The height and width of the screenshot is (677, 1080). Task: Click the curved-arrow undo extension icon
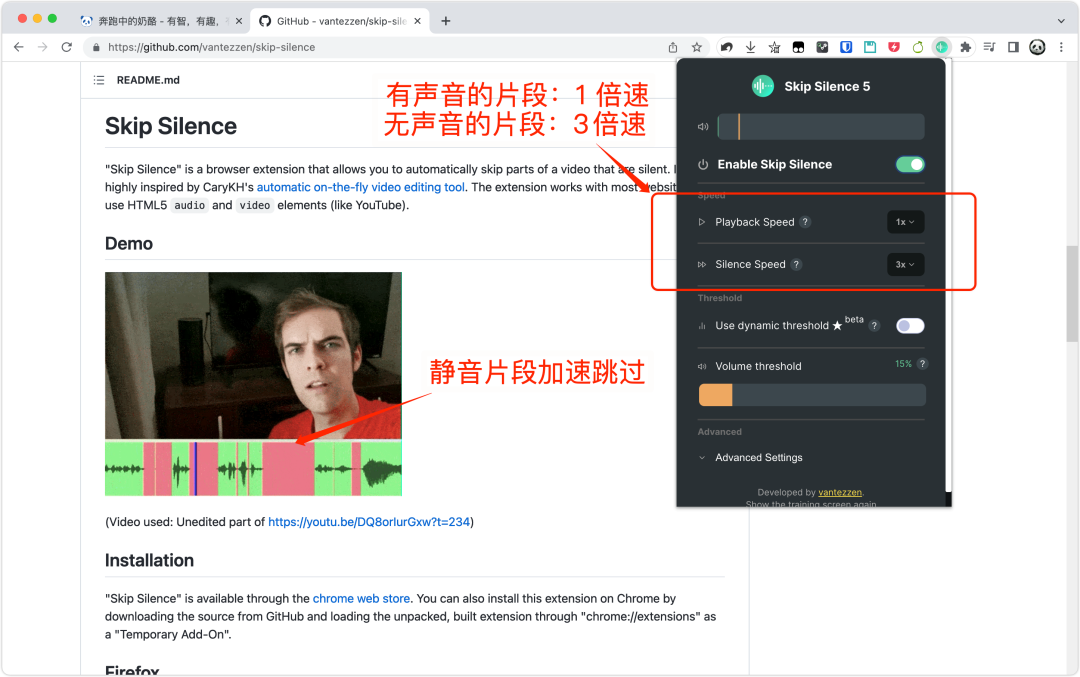pos(727,47)
